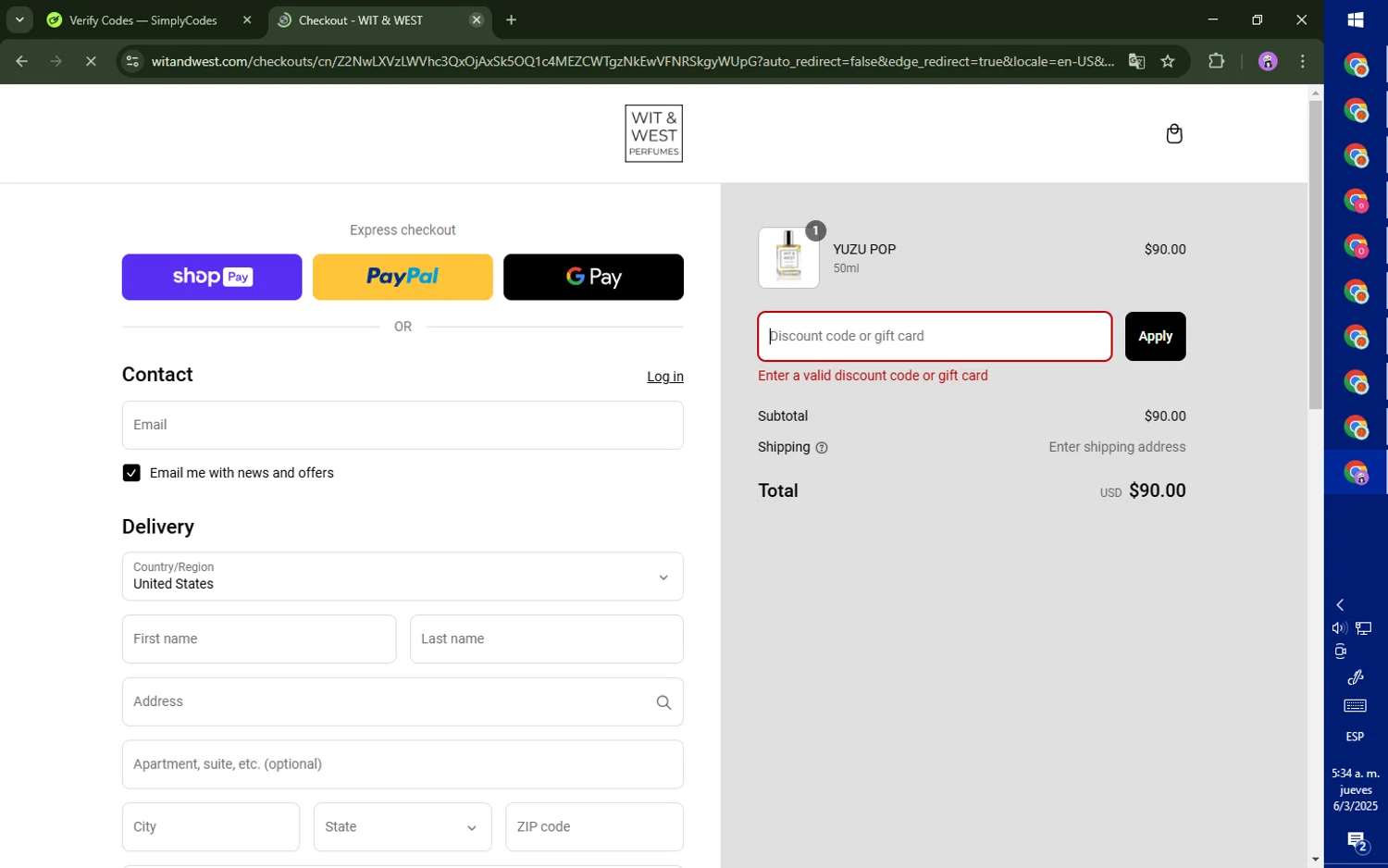Collapse the system tray chevron
1388x868 pixels.
pos(1340,604)
